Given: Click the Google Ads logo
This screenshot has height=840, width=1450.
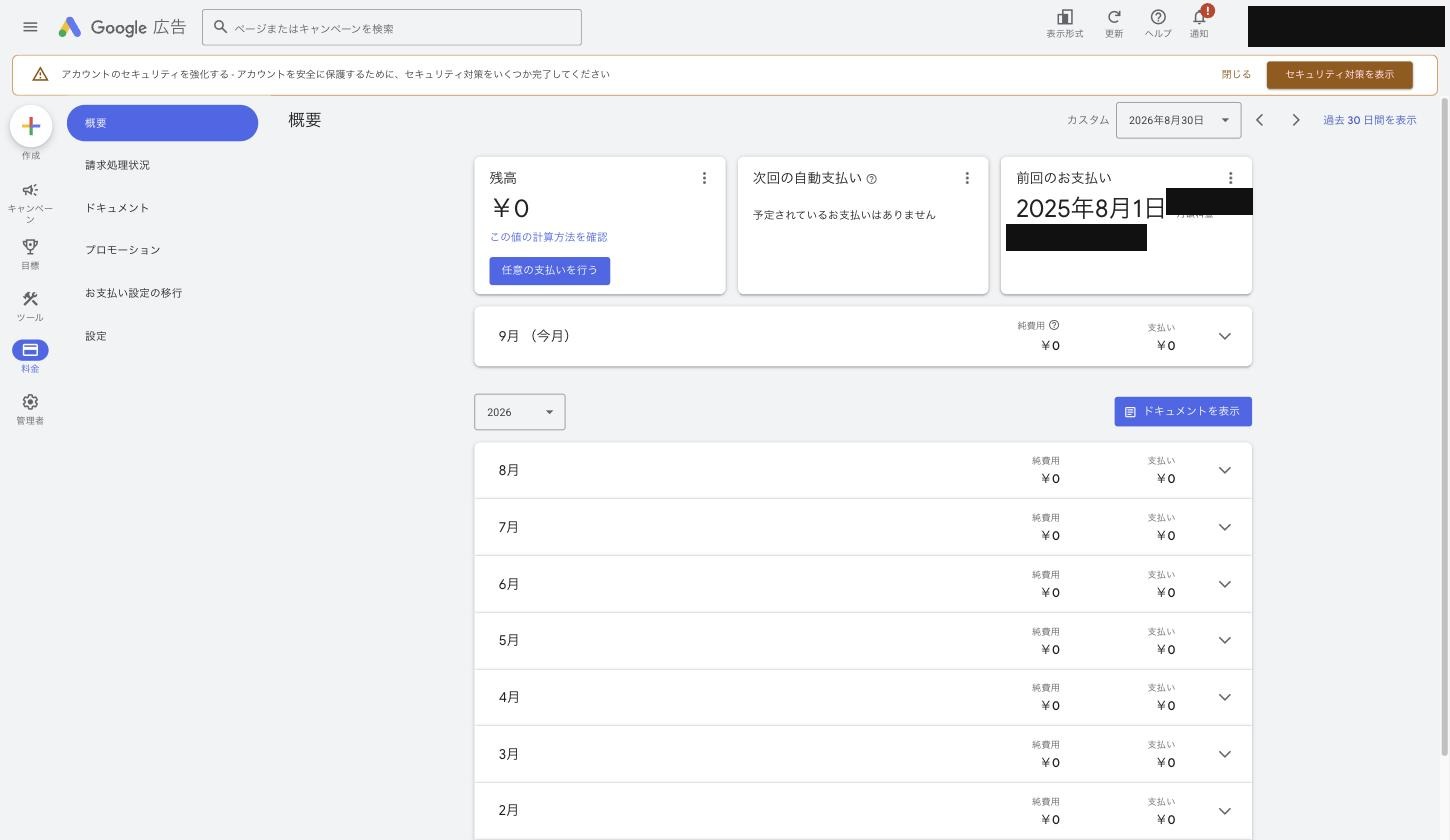Looking at the screenshot, I should 121,27.
